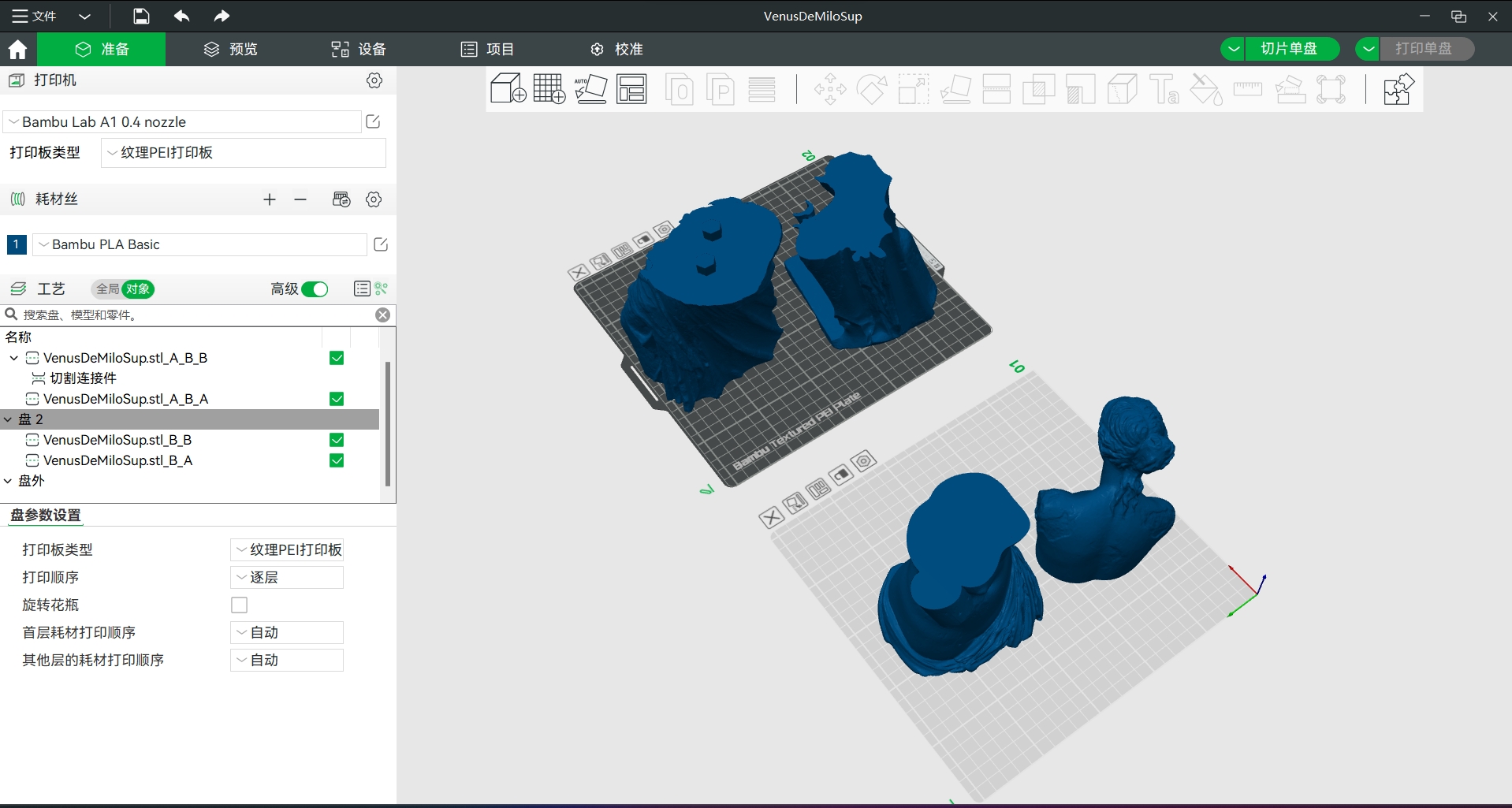Select the Scale tool icon
Screen dimensions: 1512x808
click(x=914, y=89)
